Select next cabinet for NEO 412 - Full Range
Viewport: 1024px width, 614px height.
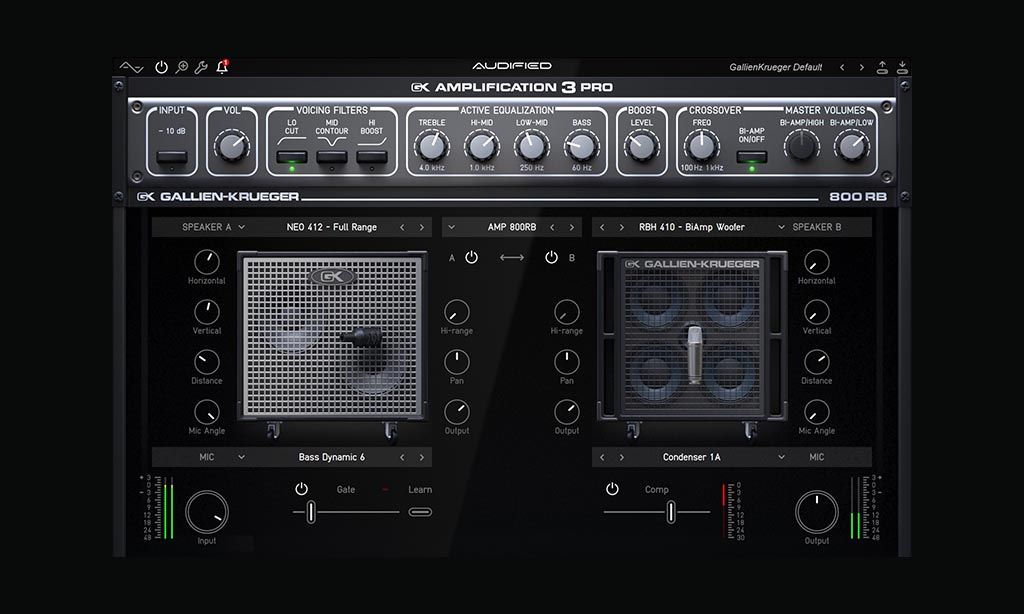(x=422, y=227)
